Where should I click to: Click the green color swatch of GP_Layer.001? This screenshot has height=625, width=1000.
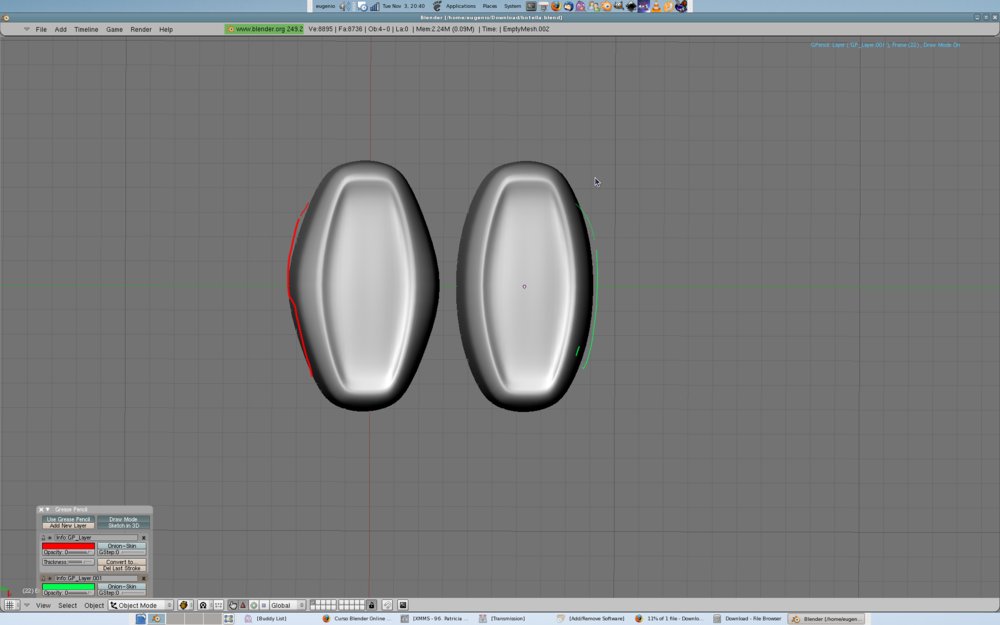point(68,587)
